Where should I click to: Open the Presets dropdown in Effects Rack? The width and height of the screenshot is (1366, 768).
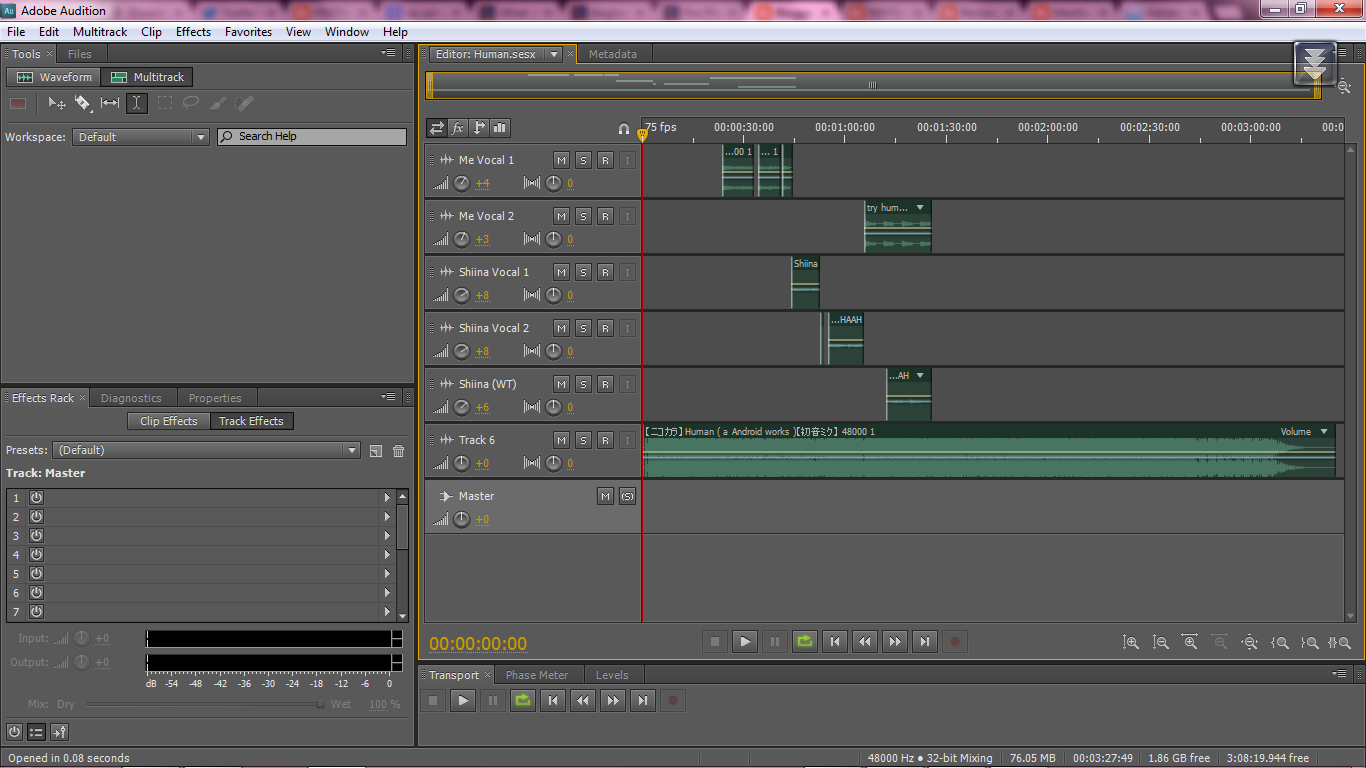(x=352, y=450)
